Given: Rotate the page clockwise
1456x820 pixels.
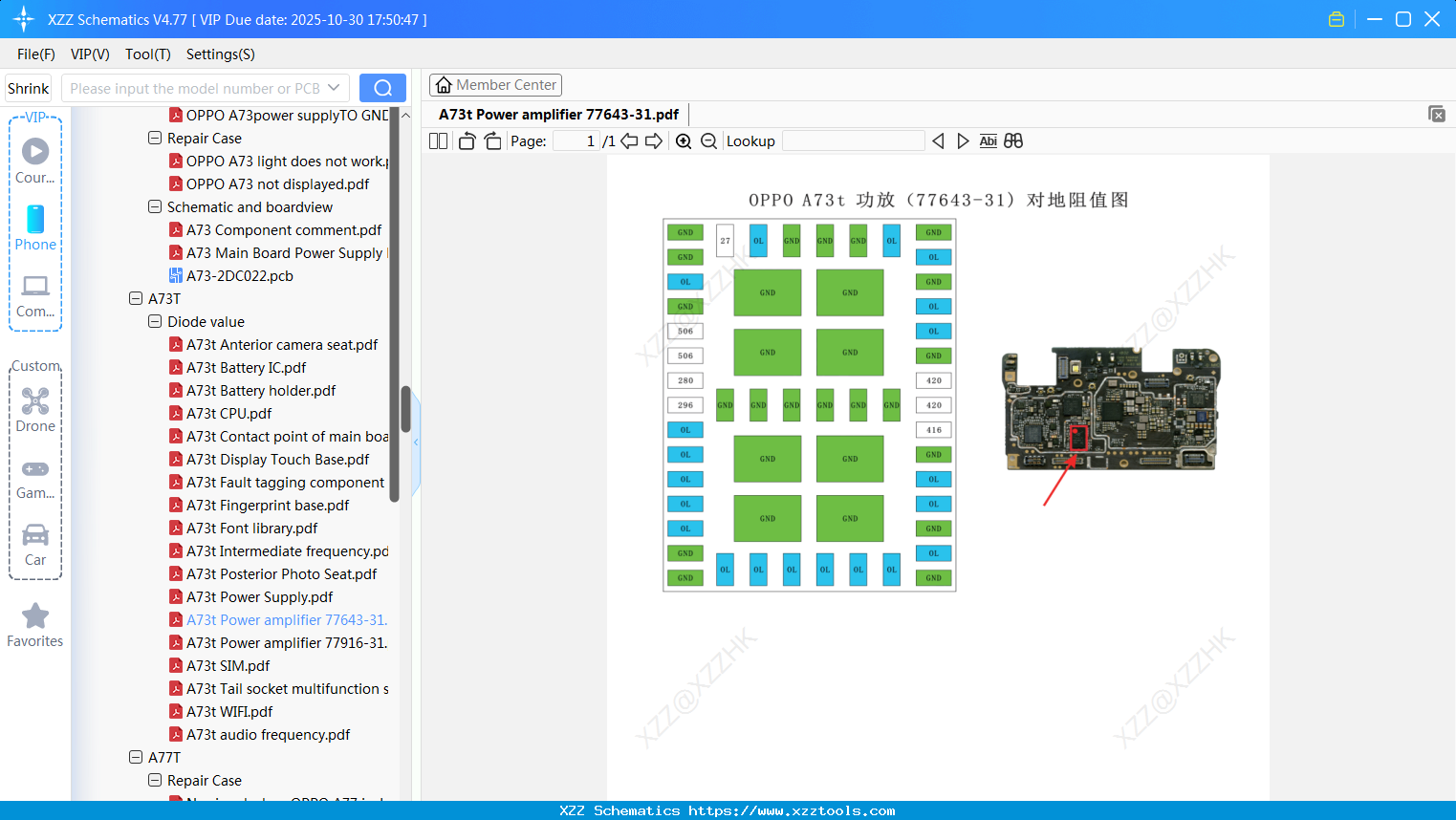Looking at the screenshot, I should coord(493,141).
